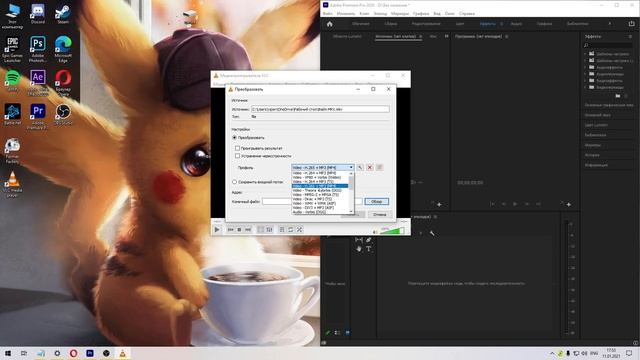Open the Edit menu in Premiere
This screenshot has height=360, width=640.
pyautogui.click(x=346, y=13)
